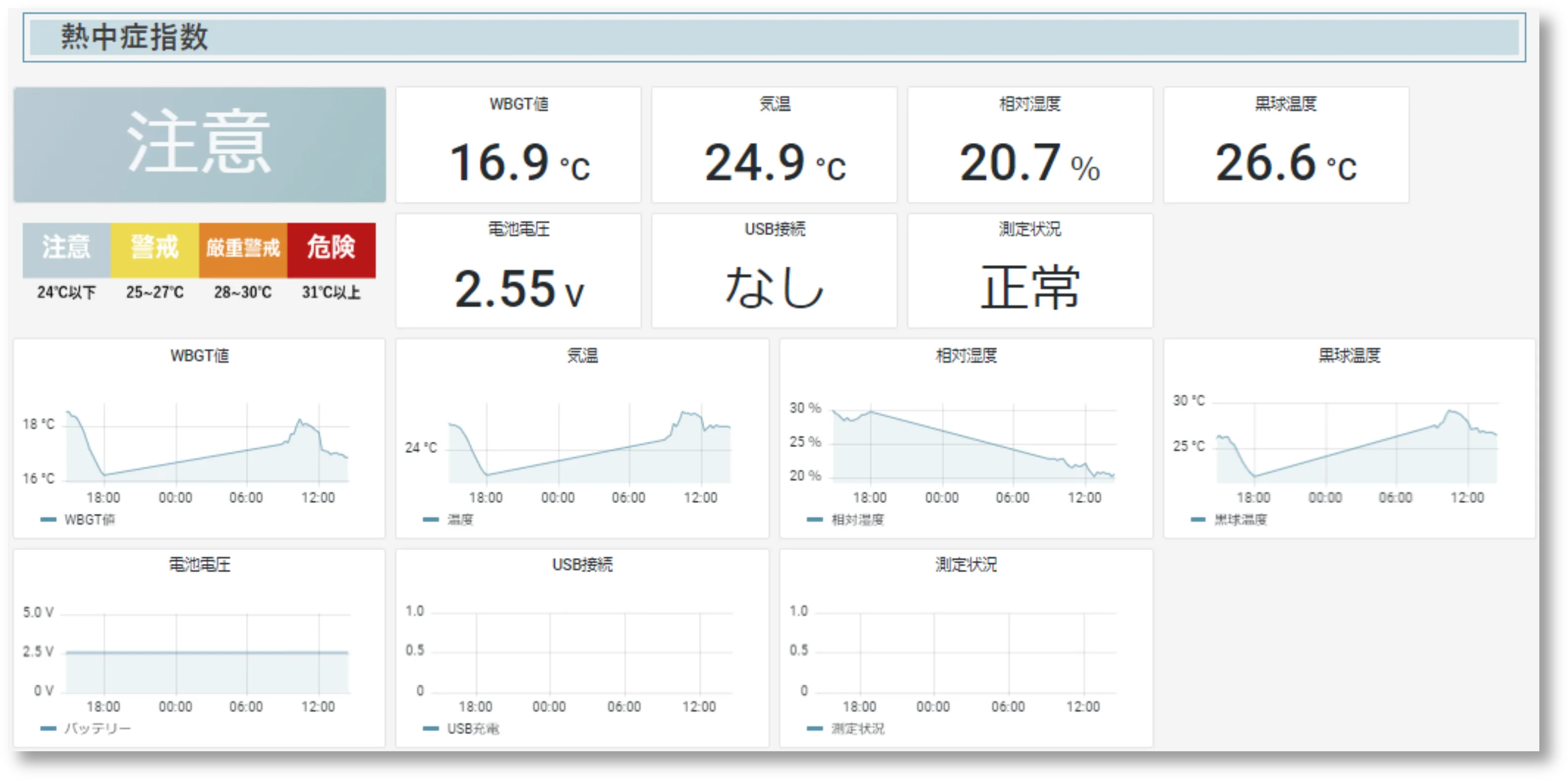Screen dimensions: 1568x780
Task: Toggle the 相対湿度 legend series
Action: tap(846, 520)
